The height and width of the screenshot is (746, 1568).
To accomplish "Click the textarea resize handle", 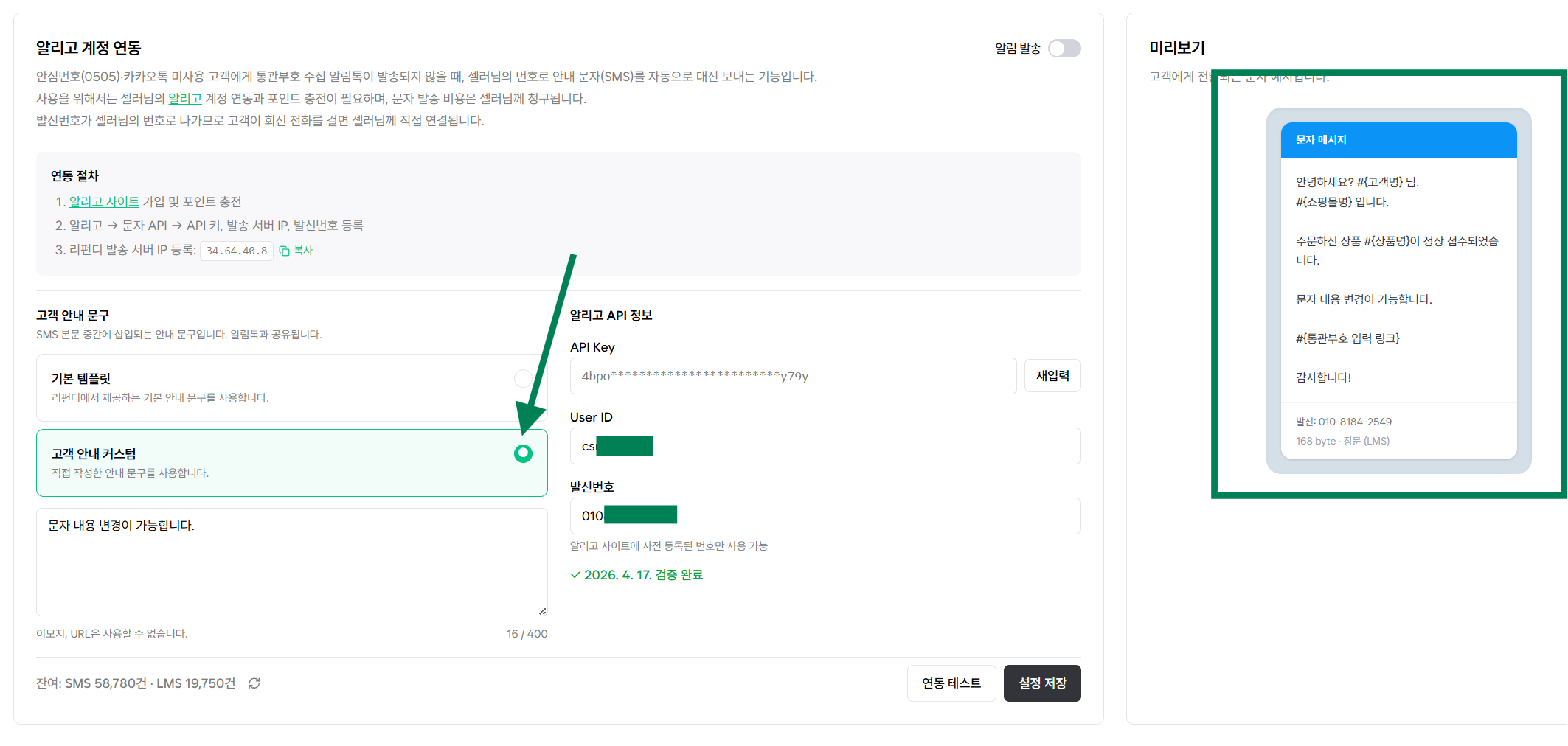I will tap(542, 610).
